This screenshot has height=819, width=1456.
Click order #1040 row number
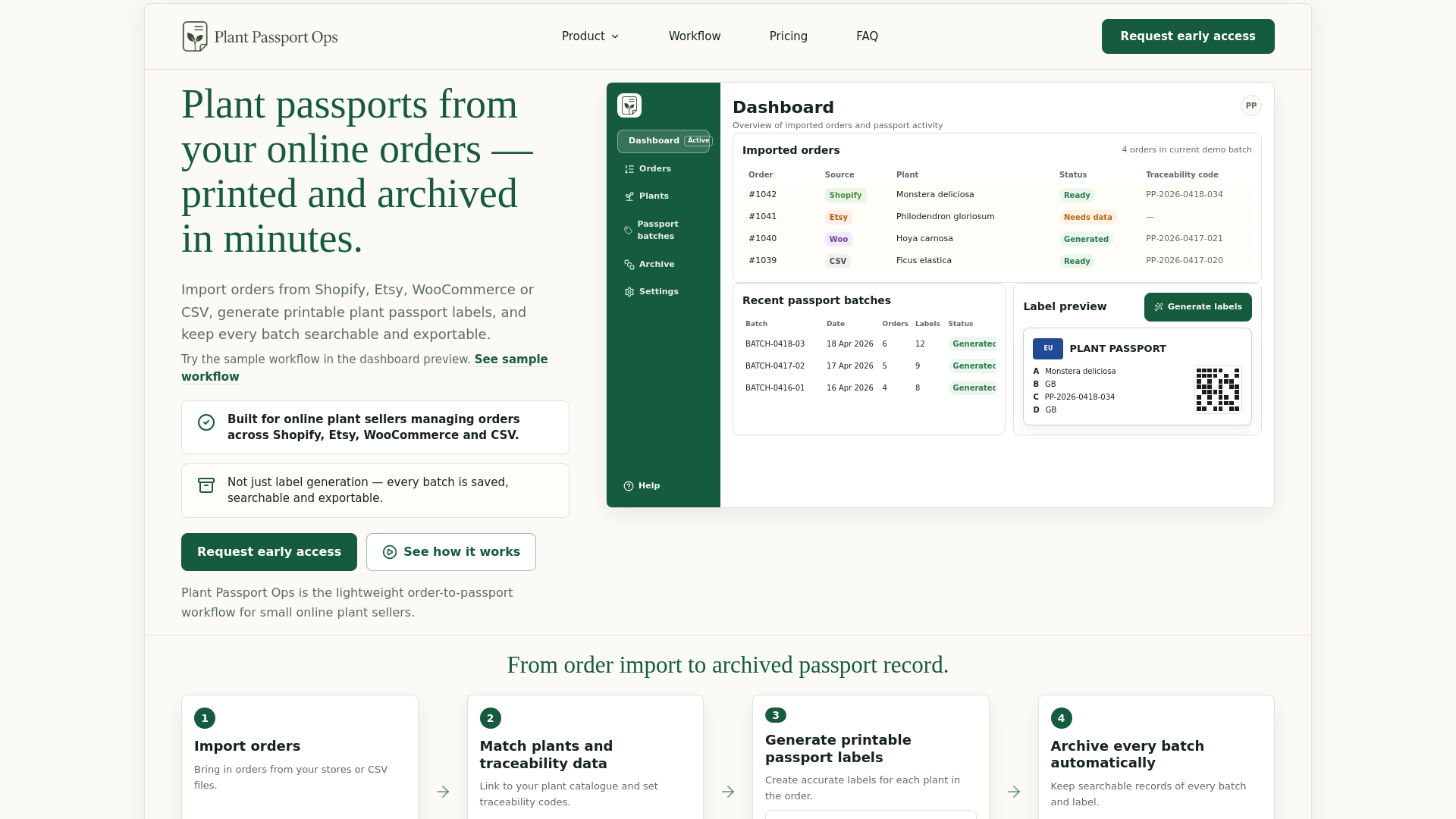[x=762, y=239]
